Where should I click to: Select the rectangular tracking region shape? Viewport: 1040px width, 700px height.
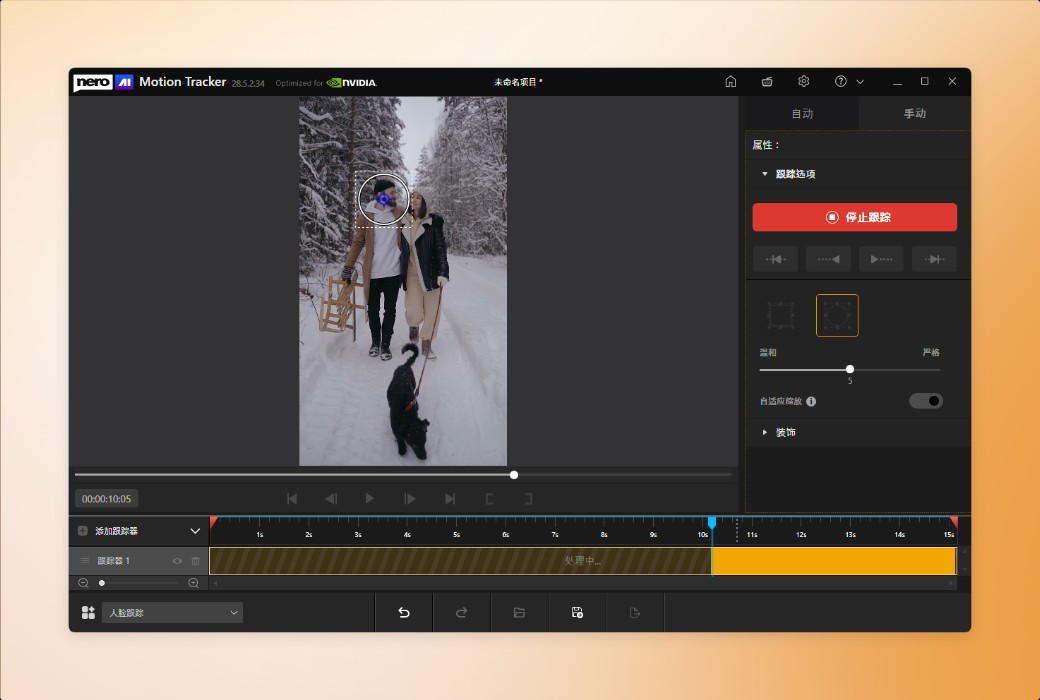(x=780, y=314)
